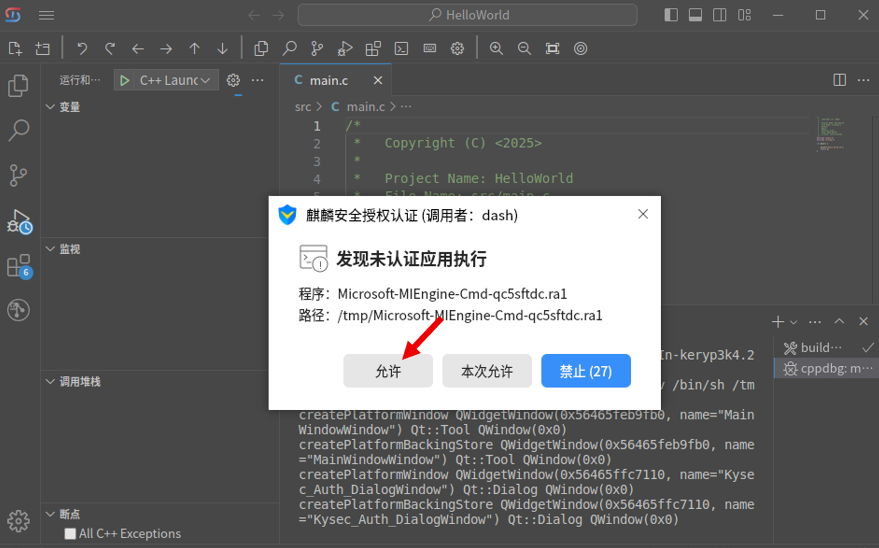
Task: Open the explorer files toolbar icon
Action: pyautogui.click(x=261, y=49)
